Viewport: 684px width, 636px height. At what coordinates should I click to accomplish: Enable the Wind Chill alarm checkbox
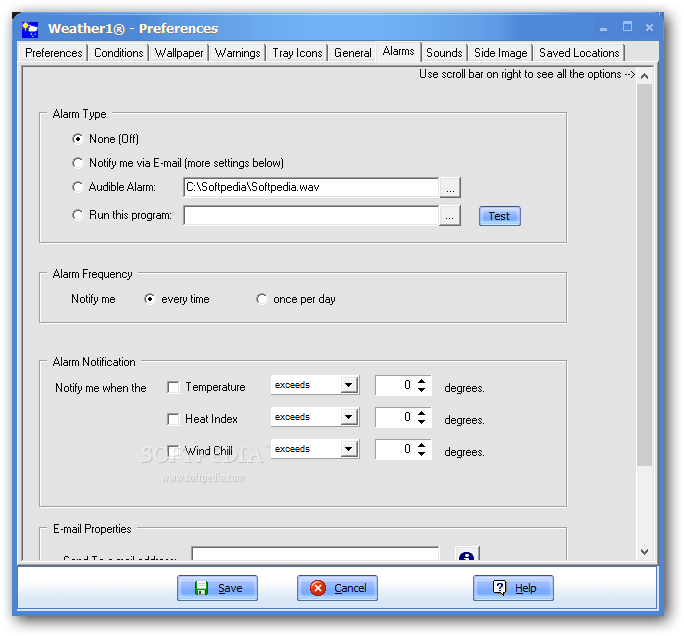click(173, 451)
